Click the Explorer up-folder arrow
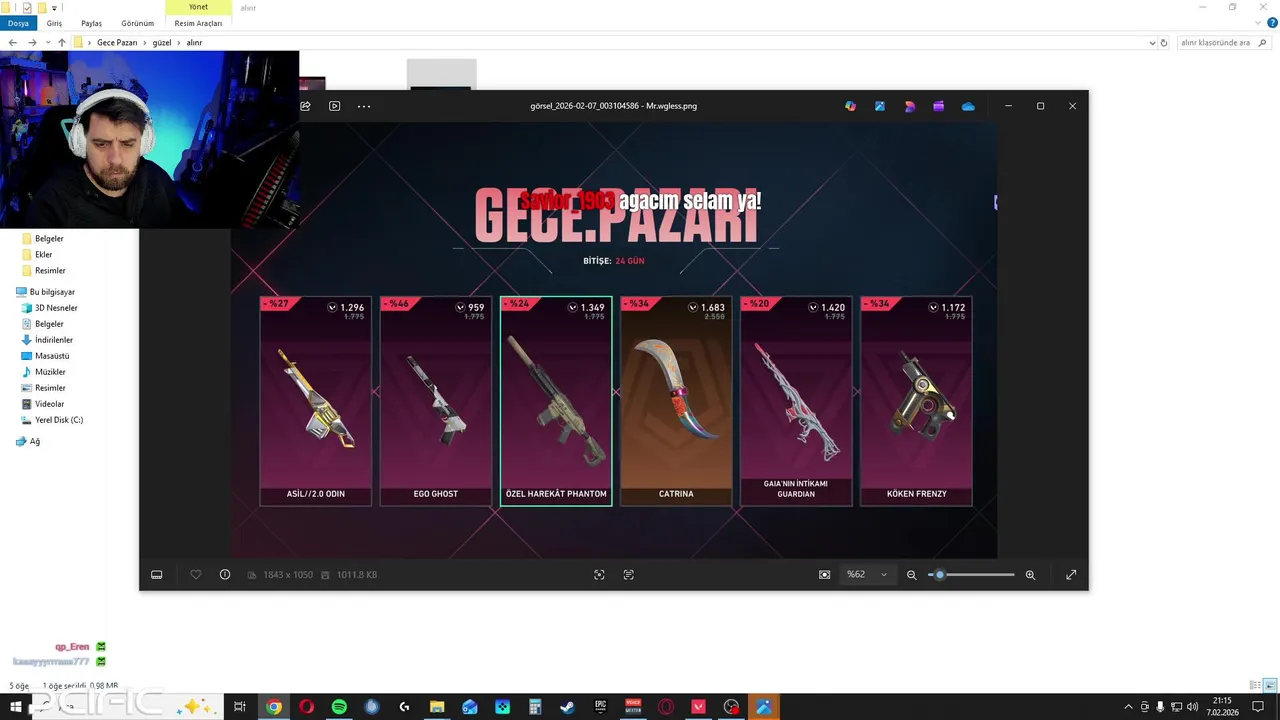The width and height of the screenshot is (1280, 720). 62,43
